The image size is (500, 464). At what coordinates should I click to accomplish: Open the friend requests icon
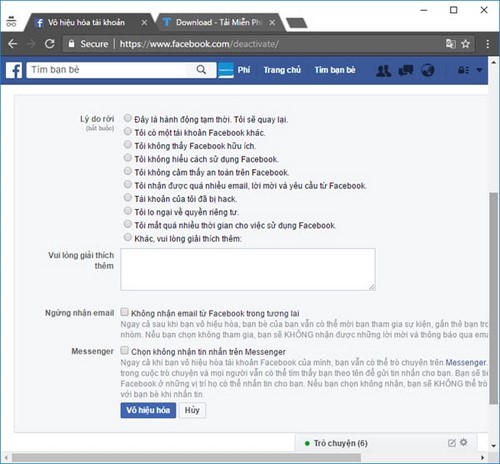[x=383, y=70]
